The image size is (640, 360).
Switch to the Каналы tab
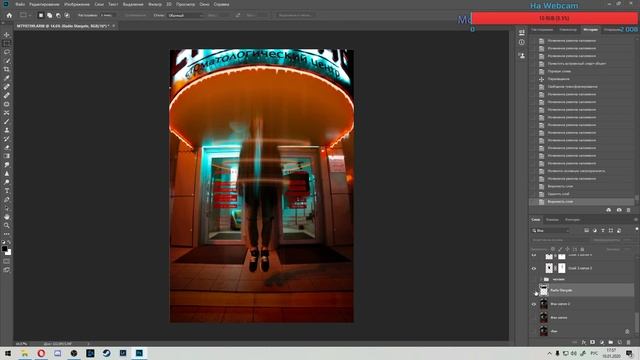point(552,220)
